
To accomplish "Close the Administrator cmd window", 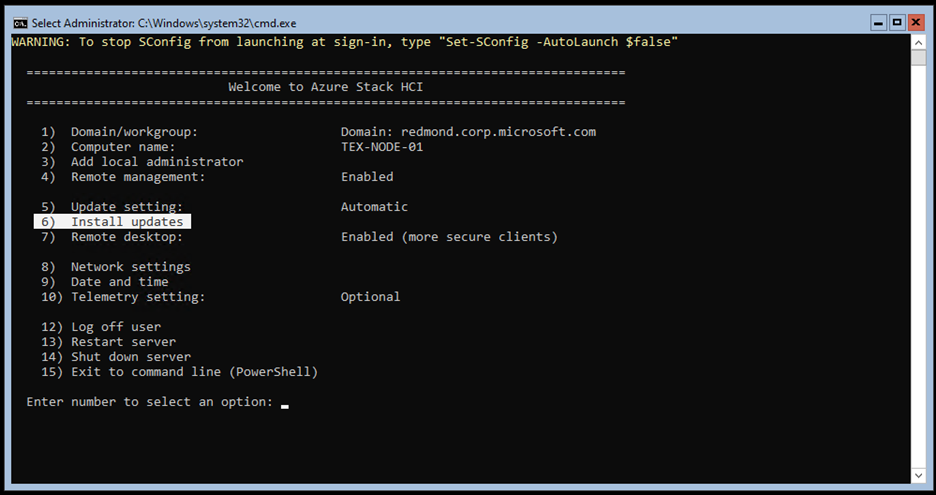I will (917, 22).
